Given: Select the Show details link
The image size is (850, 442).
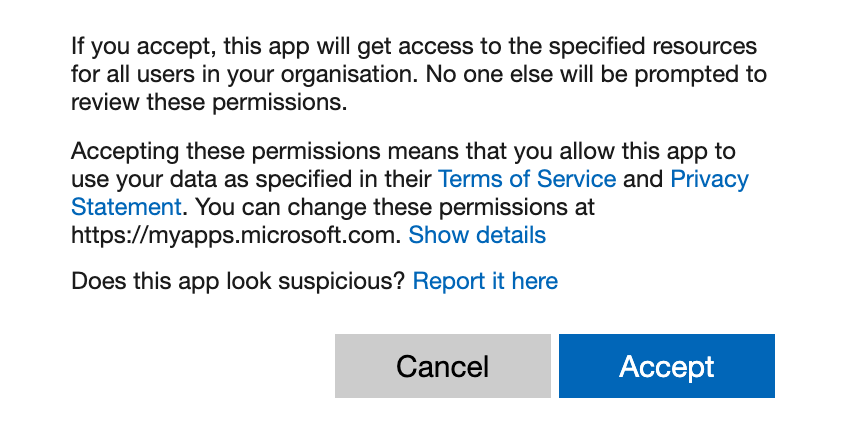Looking at the screenshot, I should click(477, 235).
